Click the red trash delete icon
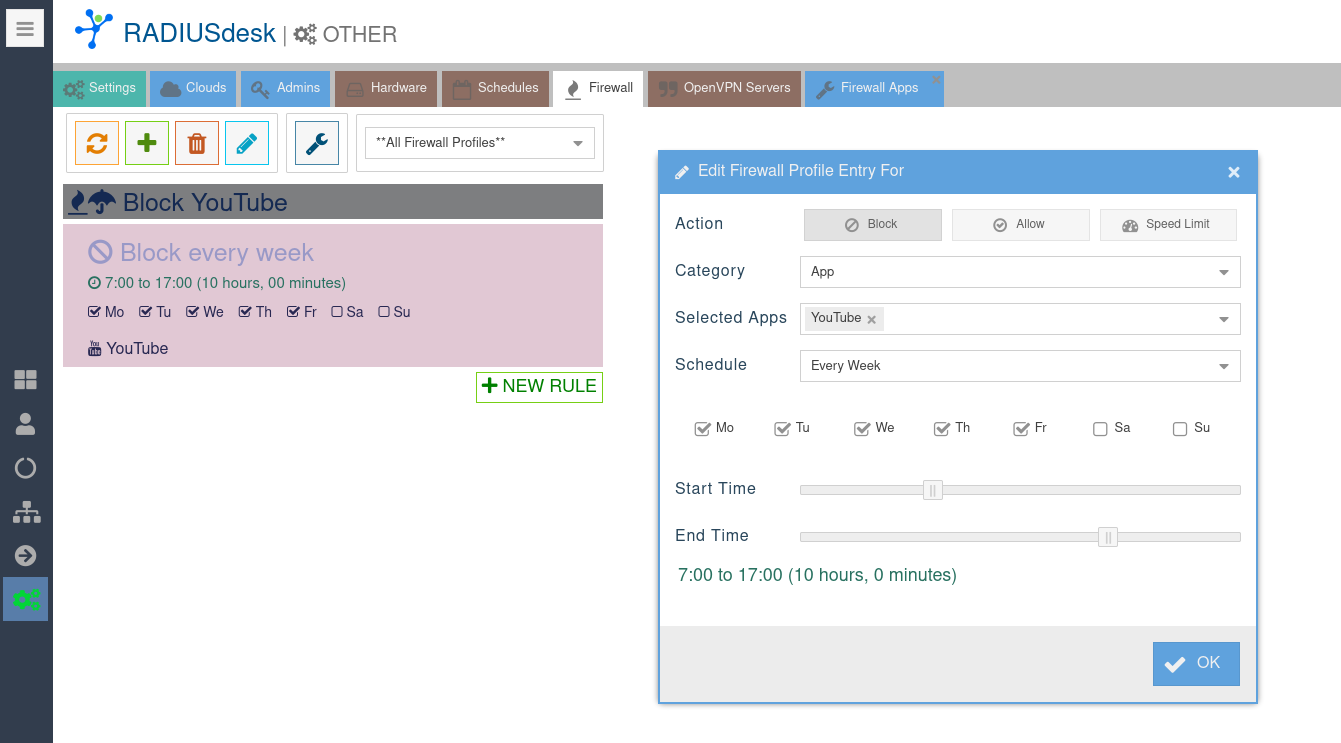 click(197, 143)
